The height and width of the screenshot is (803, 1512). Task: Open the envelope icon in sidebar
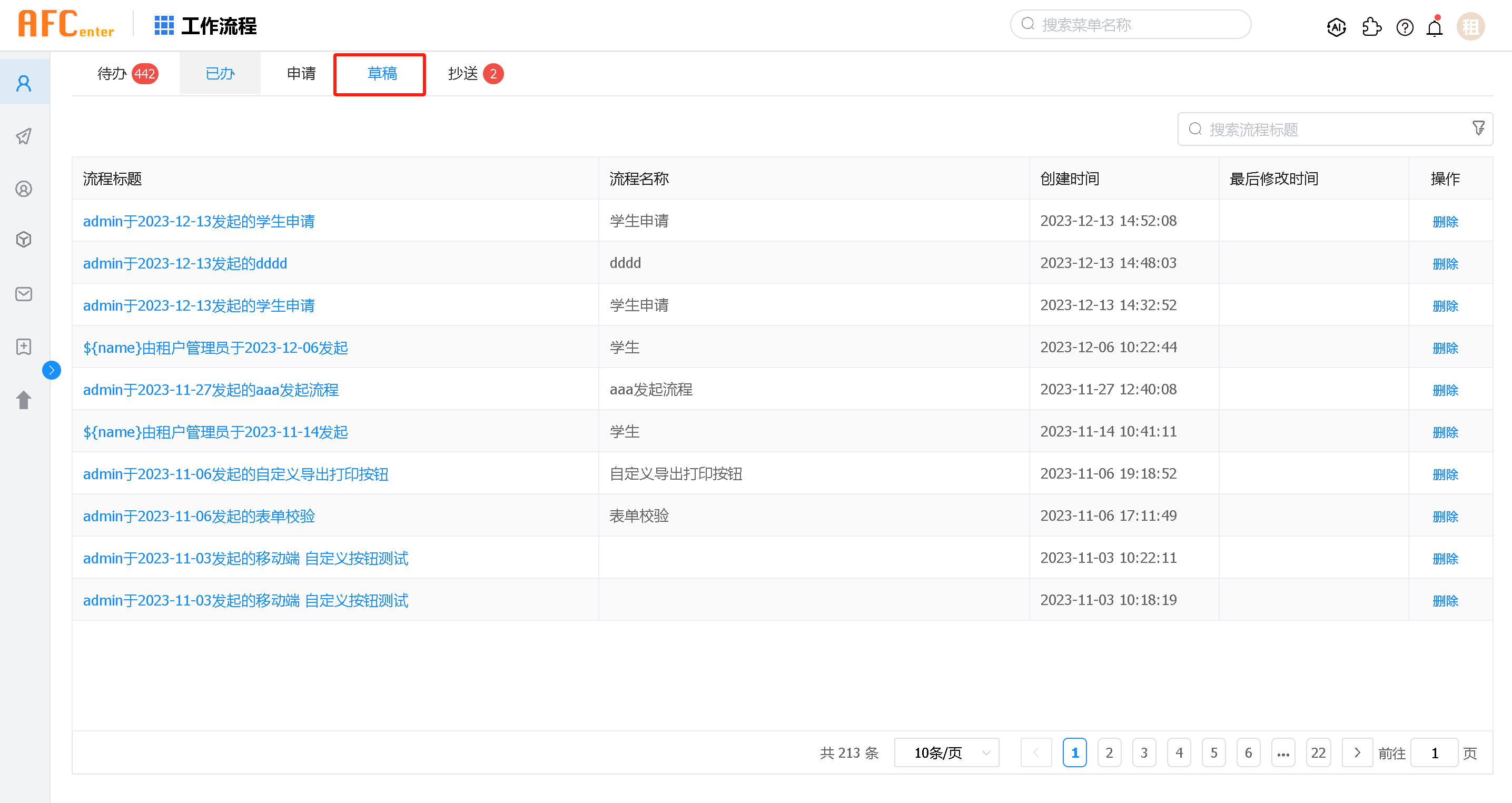(24, 294)
